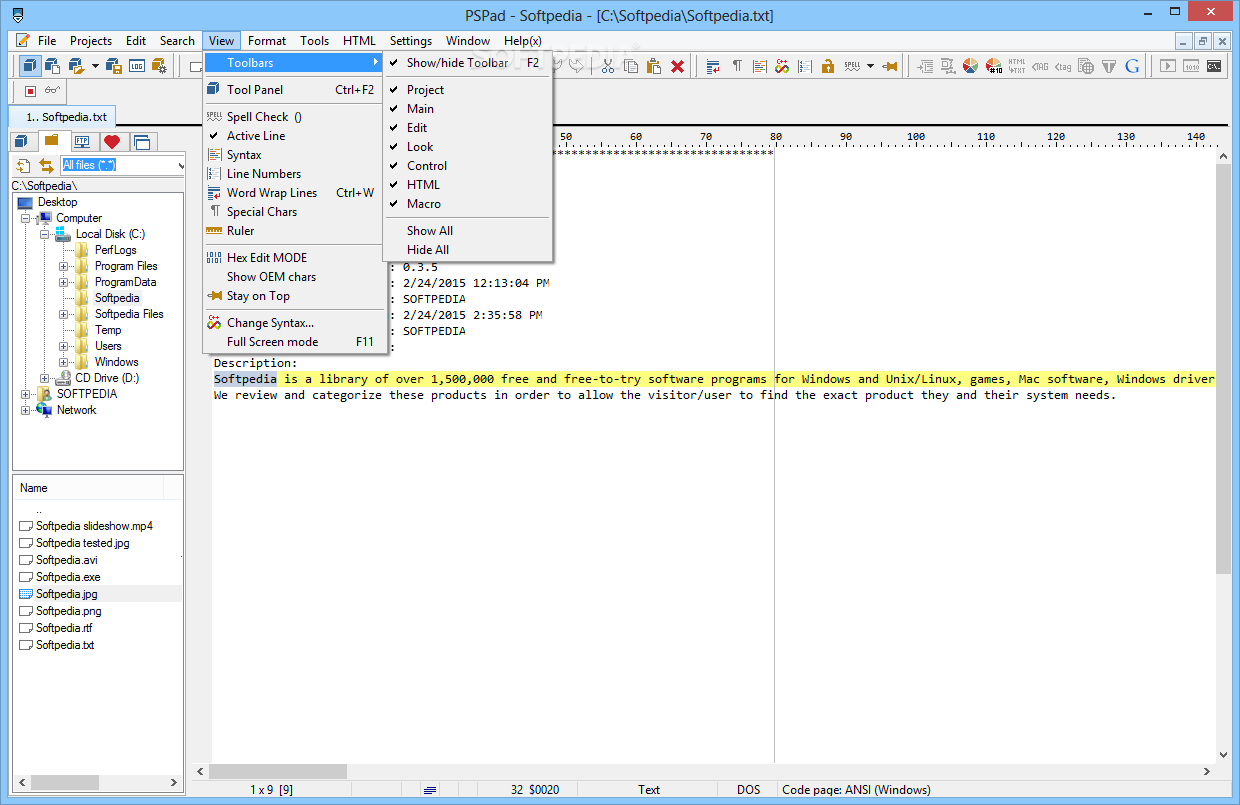Click the red X delete icon

pyautogui.click(x=677, y=66)
